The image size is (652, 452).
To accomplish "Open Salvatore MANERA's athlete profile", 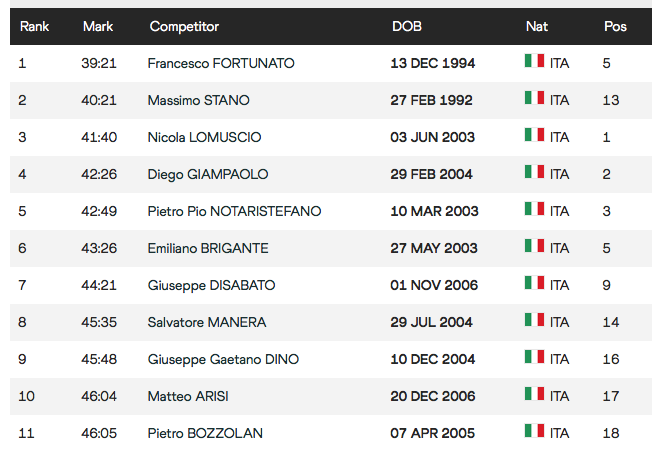I will point(207,322).
